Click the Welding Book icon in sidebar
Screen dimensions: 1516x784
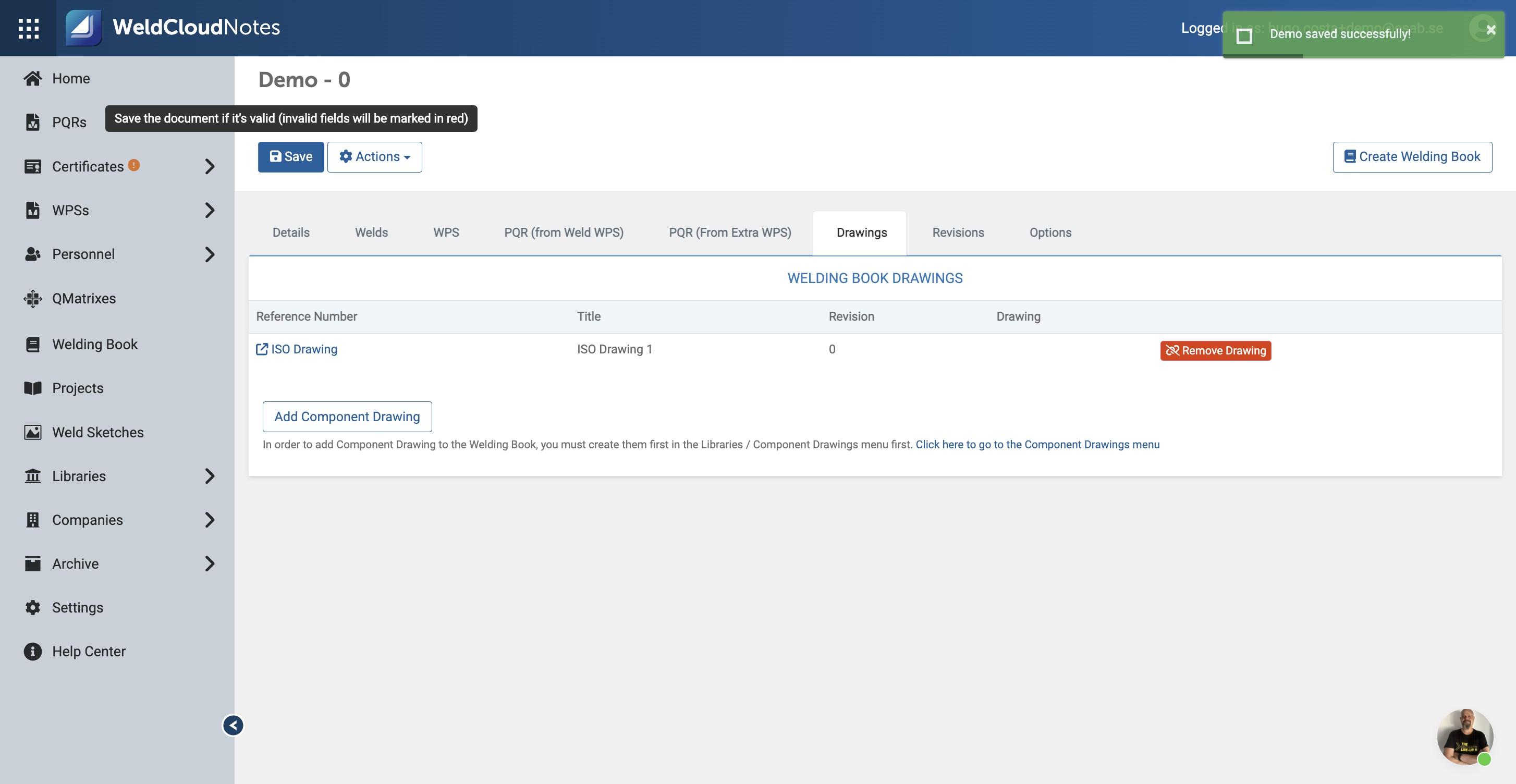tap(33, 345)
